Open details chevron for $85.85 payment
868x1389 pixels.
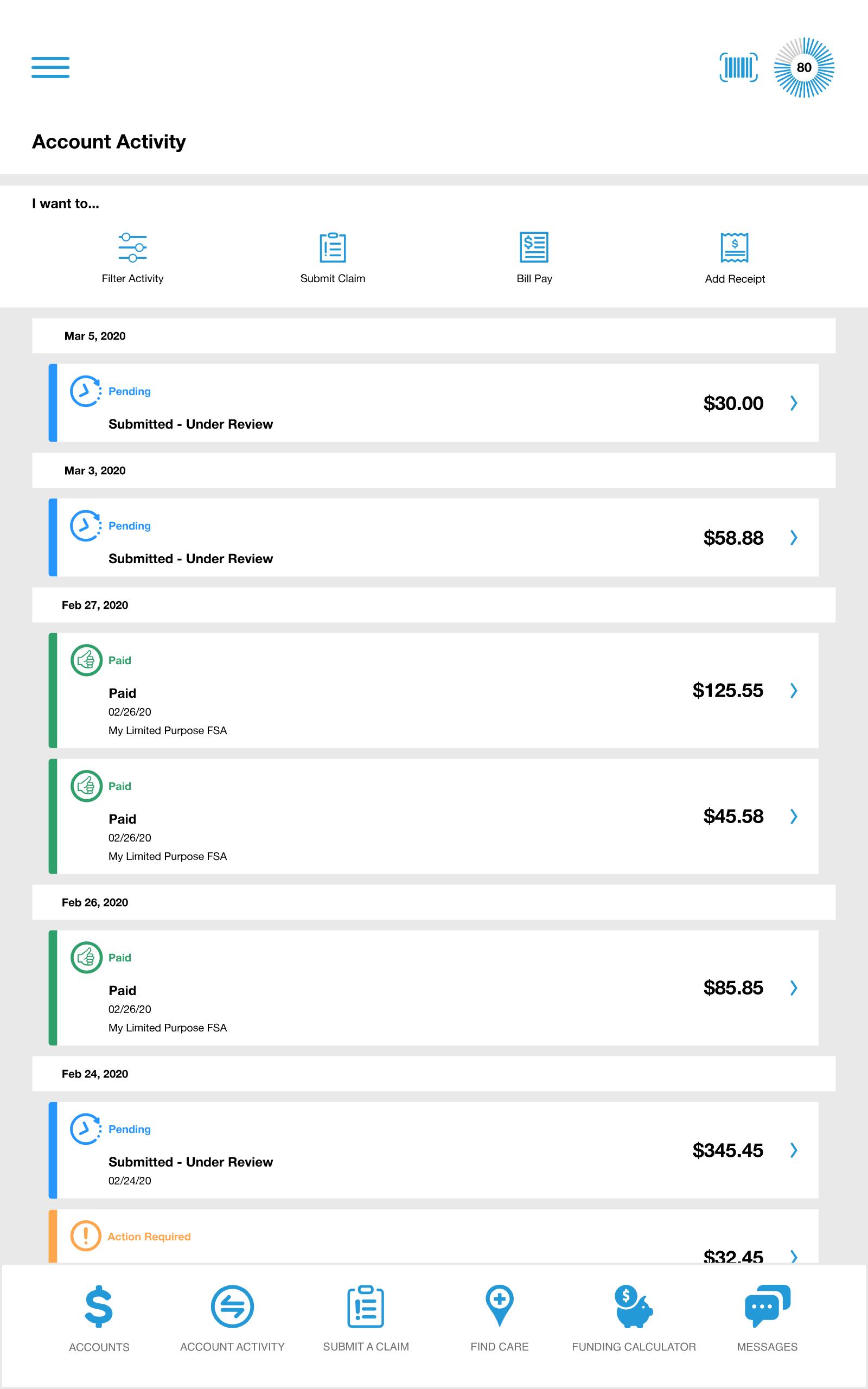pyautogui.click(x=793, y=988)
